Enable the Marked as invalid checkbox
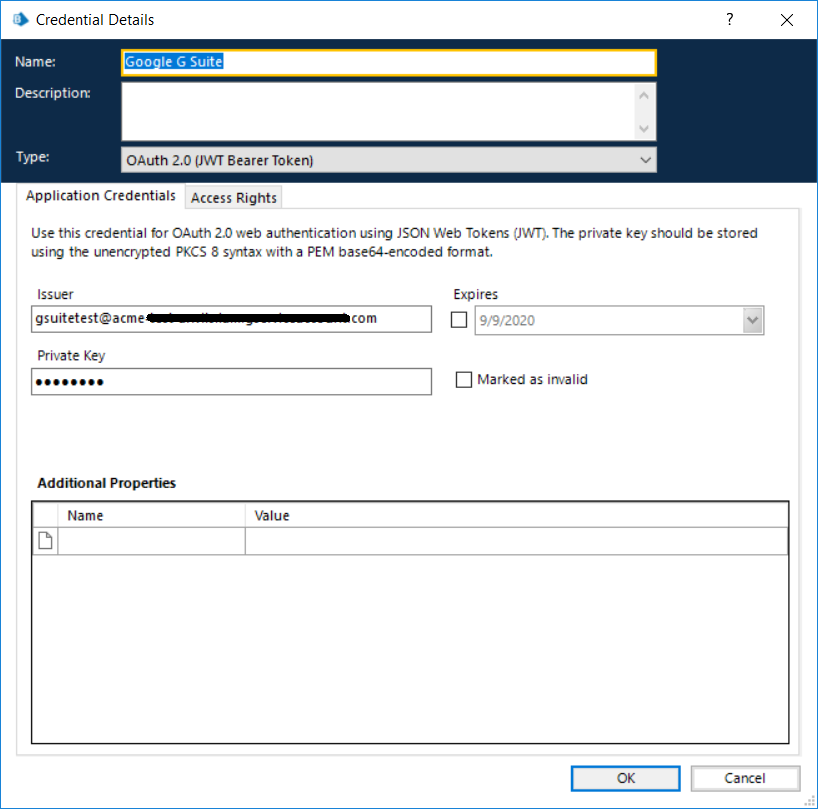The image size is (818, 809). (463, 380)
